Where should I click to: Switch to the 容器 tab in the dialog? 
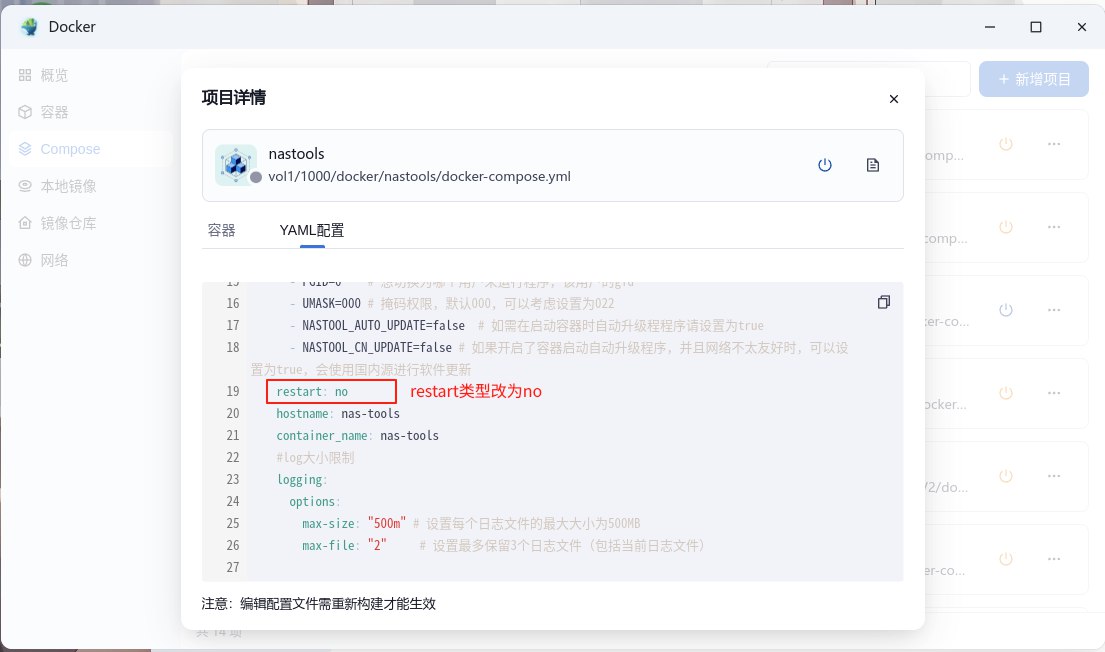221,230
